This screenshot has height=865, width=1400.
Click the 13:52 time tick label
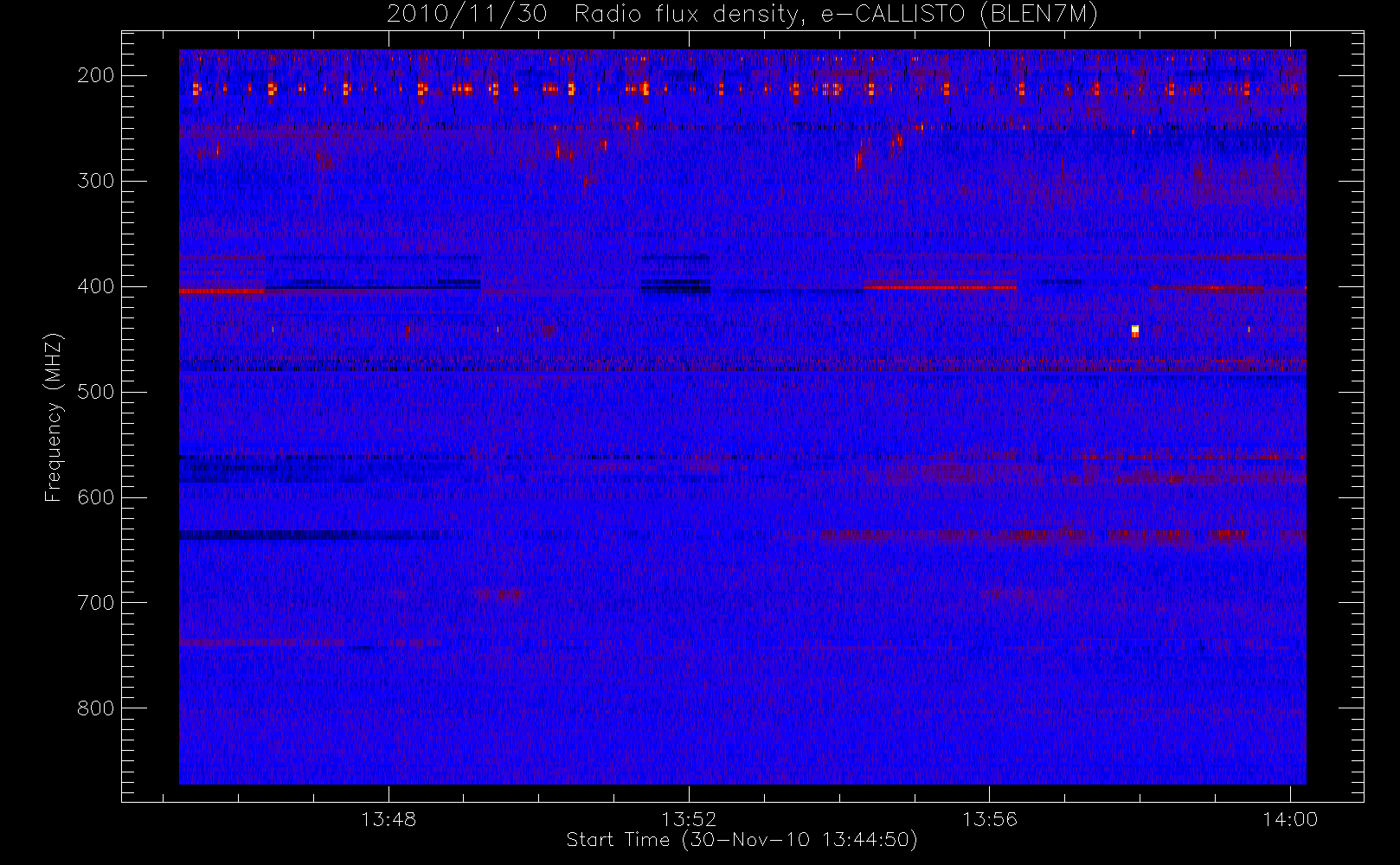point(689,818)
